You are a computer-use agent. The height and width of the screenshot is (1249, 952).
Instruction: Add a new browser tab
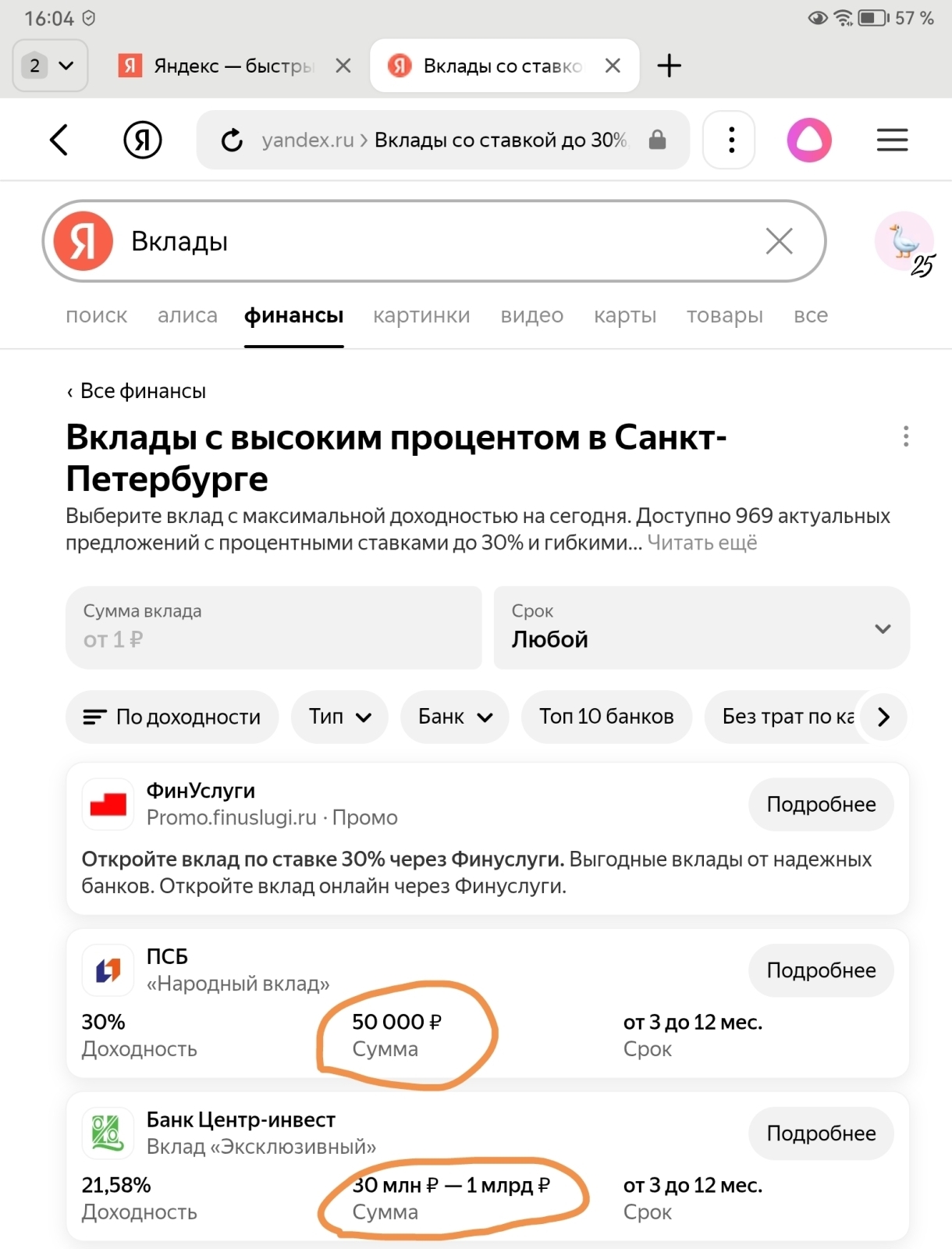[669, 66]
